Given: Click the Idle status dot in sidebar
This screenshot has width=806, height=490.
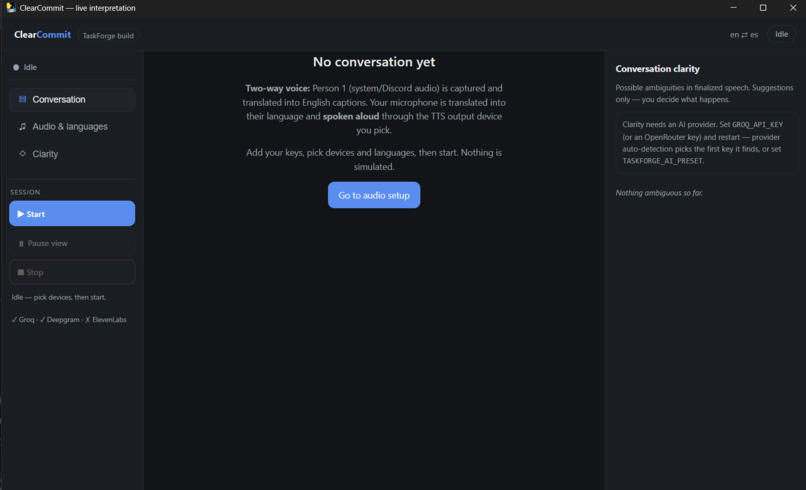Looking at the screenshot, I should click(x=16, y=67).
